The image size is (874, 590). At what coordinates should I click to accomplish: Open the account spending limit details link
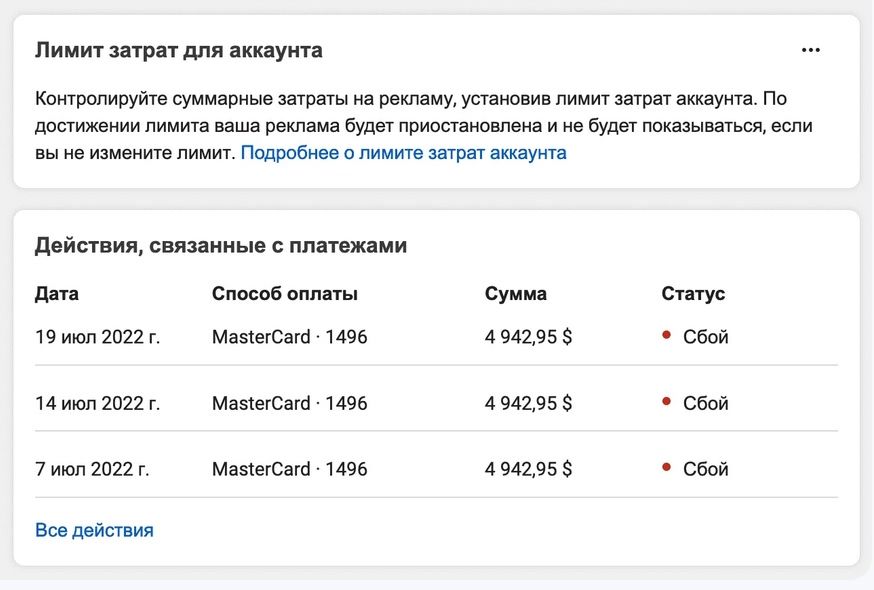(403, 153)
